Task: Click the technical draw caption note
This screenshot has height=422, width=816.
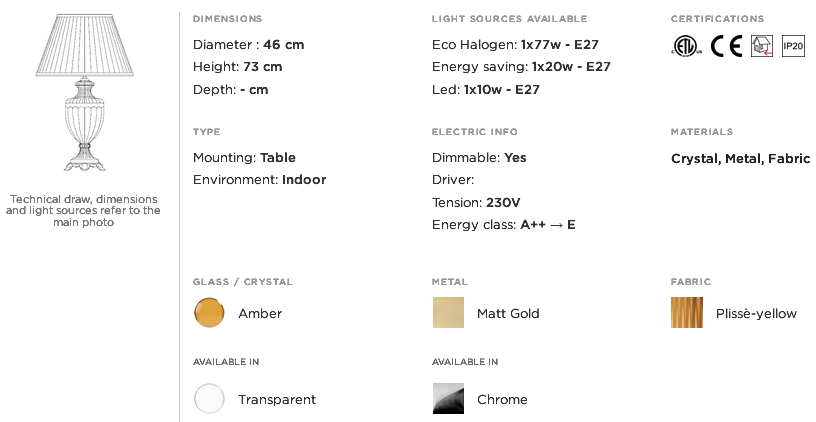Action: click(83, 211)
